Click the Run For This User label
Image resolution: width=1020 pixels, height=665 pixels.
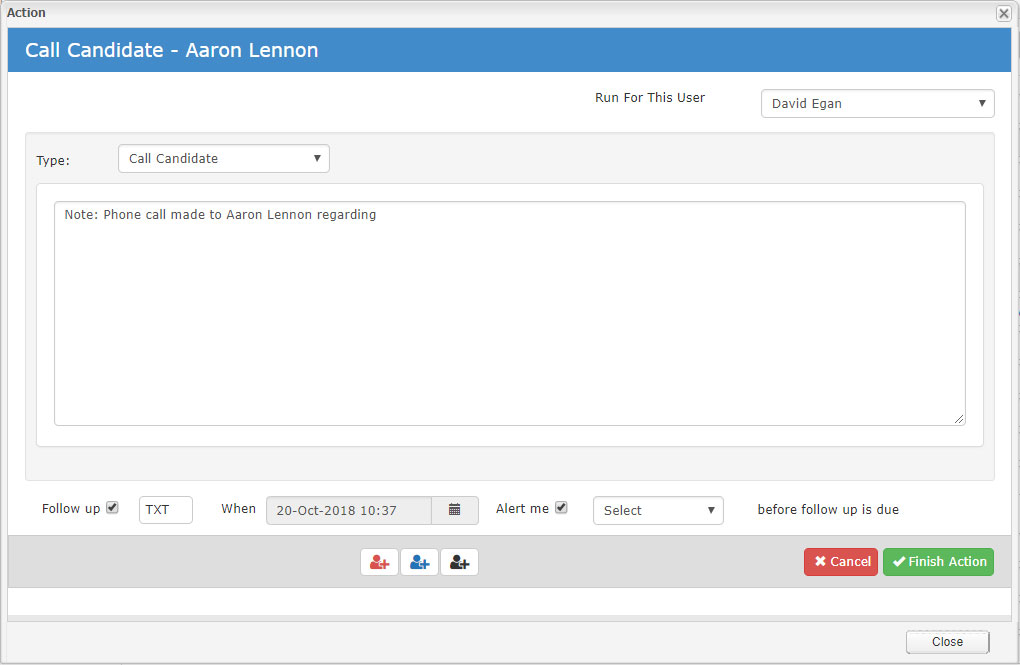coord(650,98)
